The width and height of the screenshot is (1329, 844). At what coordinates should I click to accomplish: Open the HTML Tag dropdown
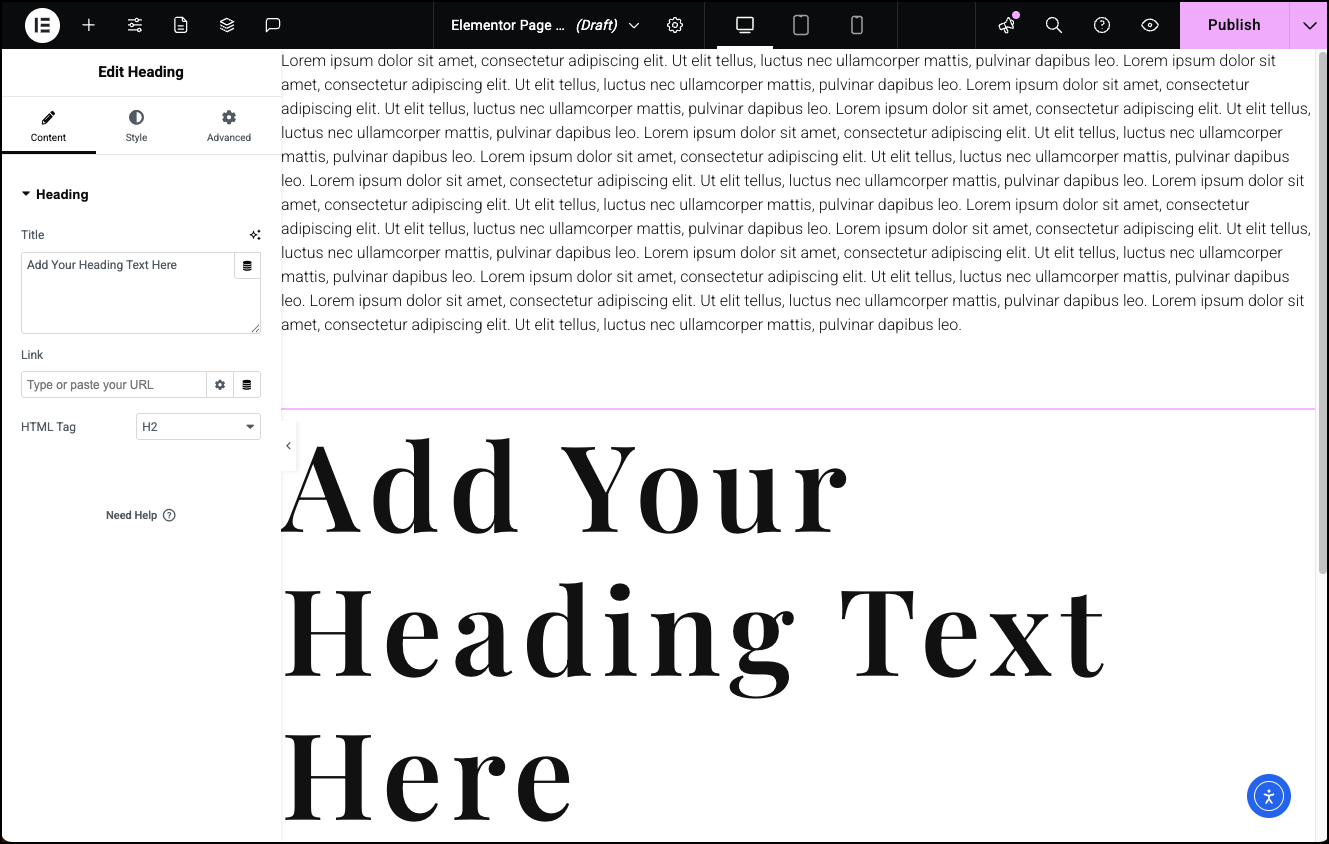[x=198, y=427]
